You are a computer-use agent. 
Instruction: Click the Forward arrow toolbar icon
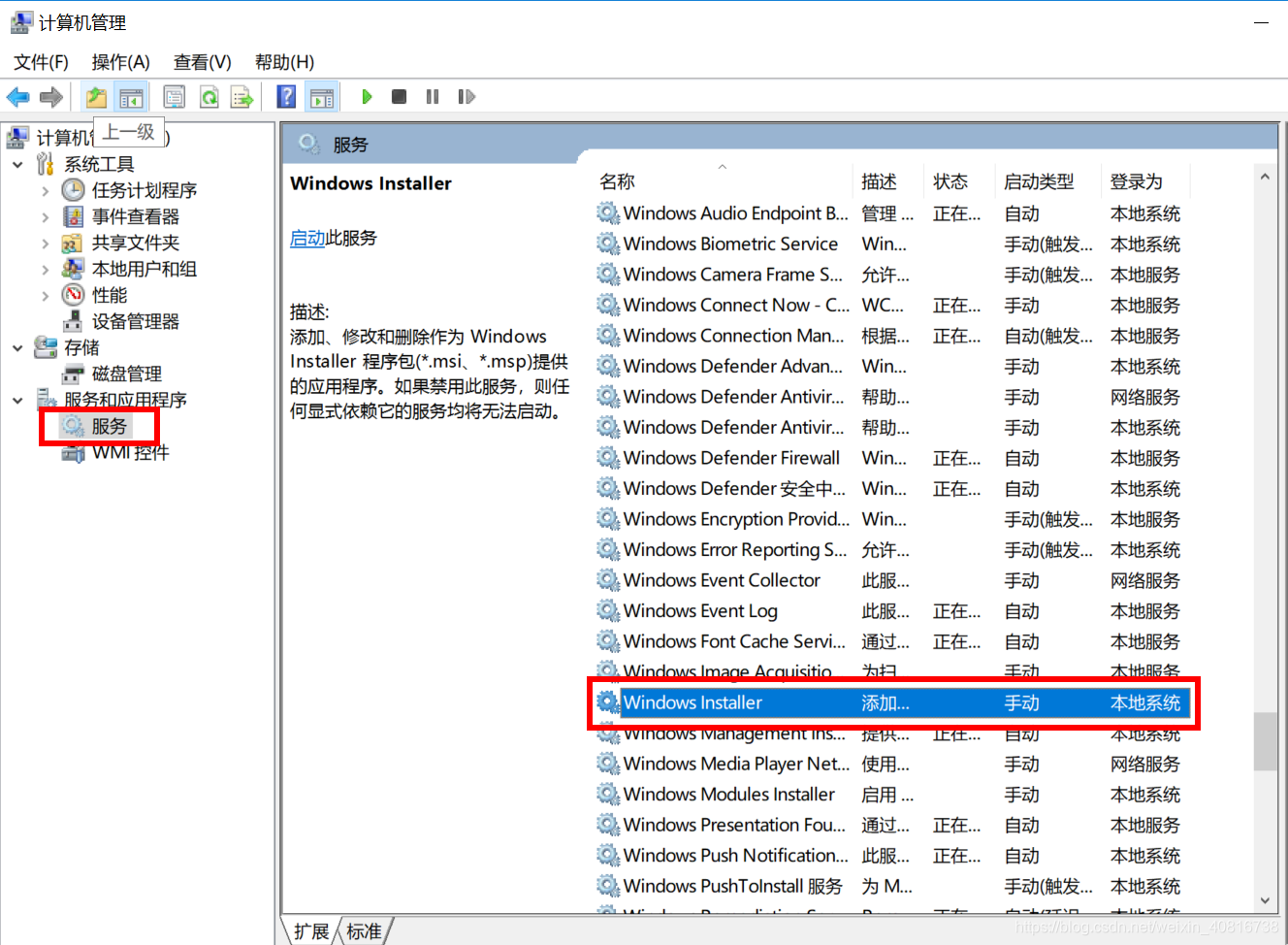(51, 97)
